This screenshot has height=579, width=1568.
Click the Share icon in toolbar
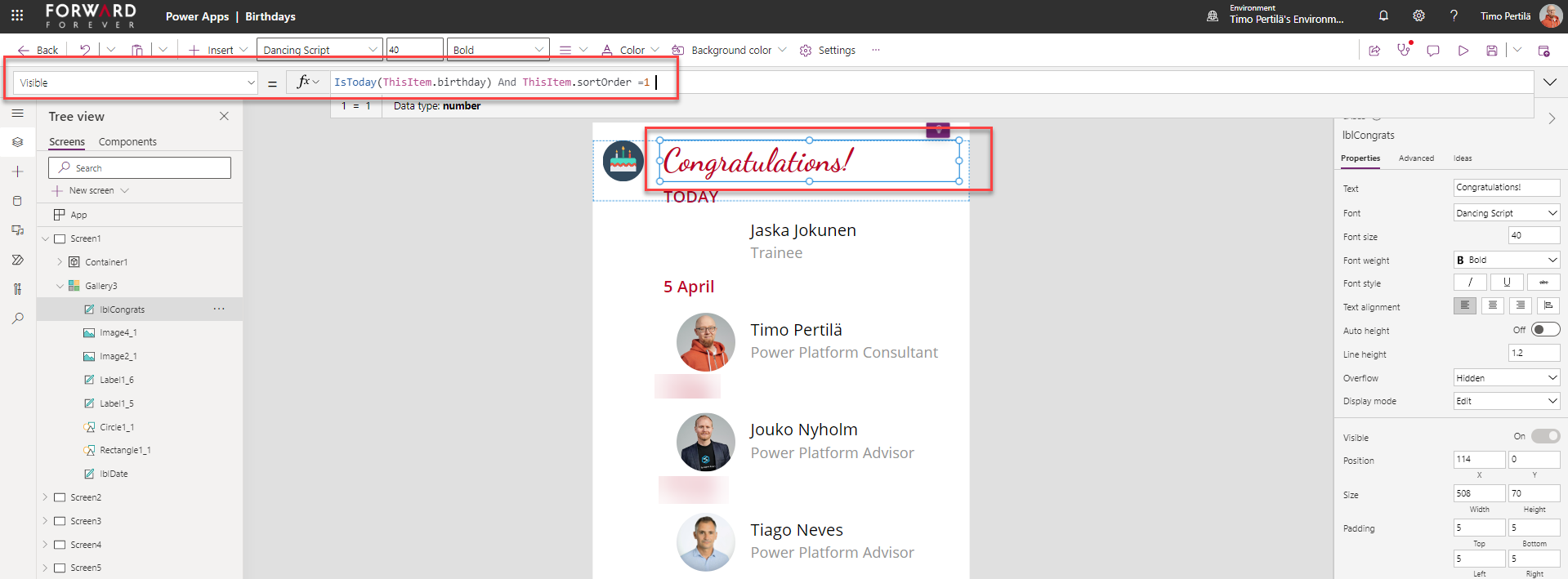tap(1374, 51)
